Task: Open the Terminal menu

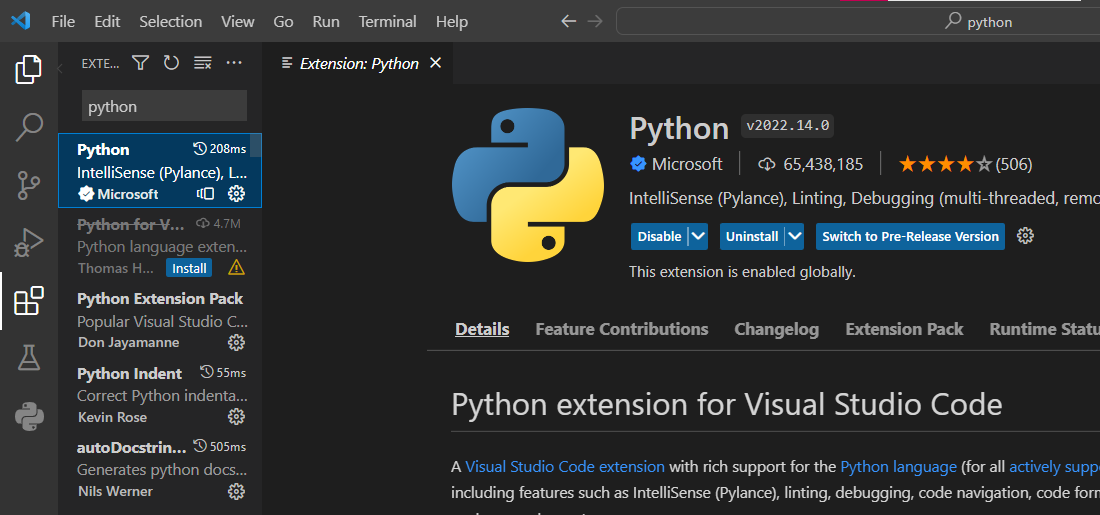Action: [388, 21]
